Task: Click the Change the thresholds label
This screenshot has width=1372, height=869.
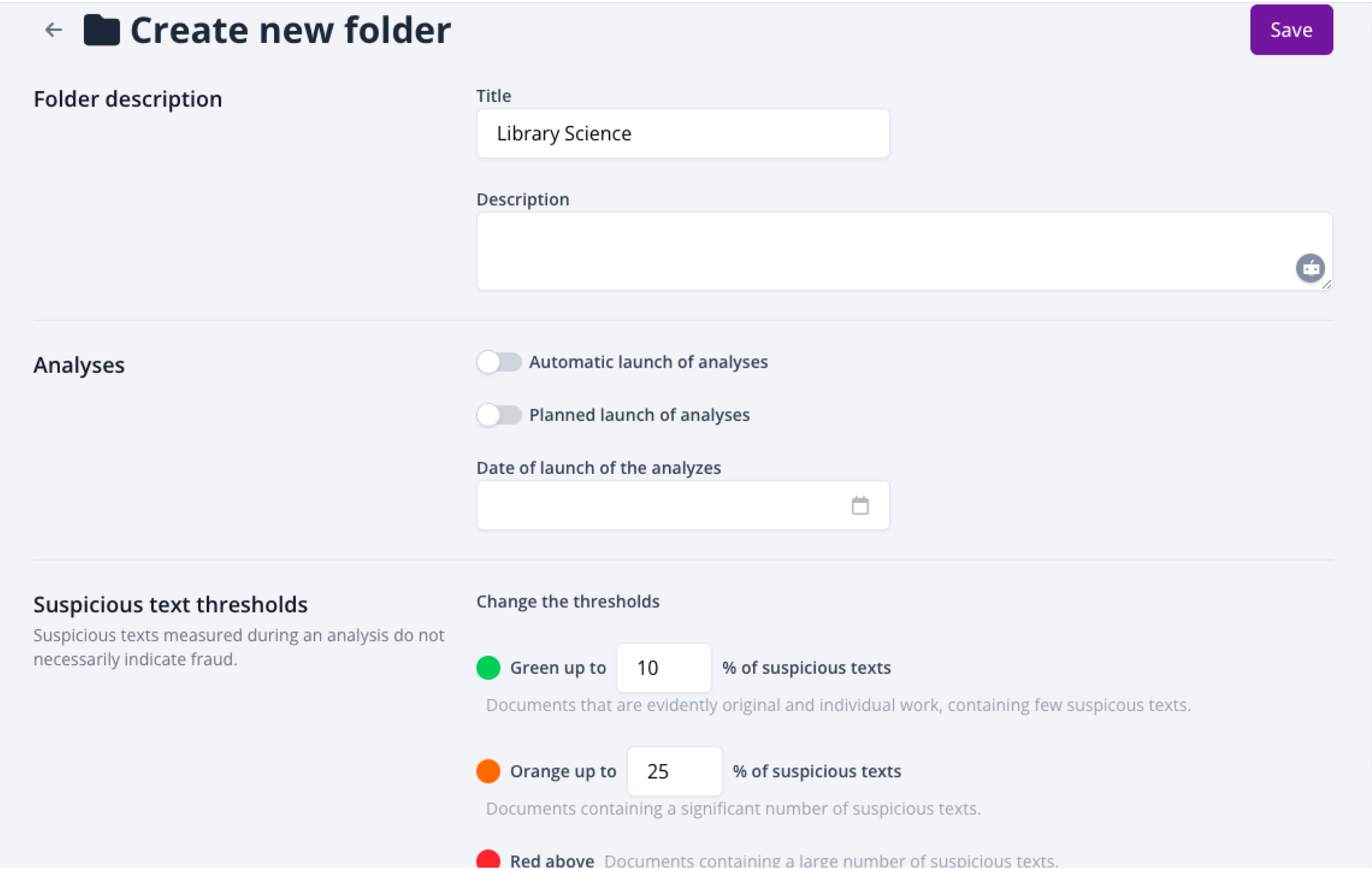Action: [x=568, y=602]
